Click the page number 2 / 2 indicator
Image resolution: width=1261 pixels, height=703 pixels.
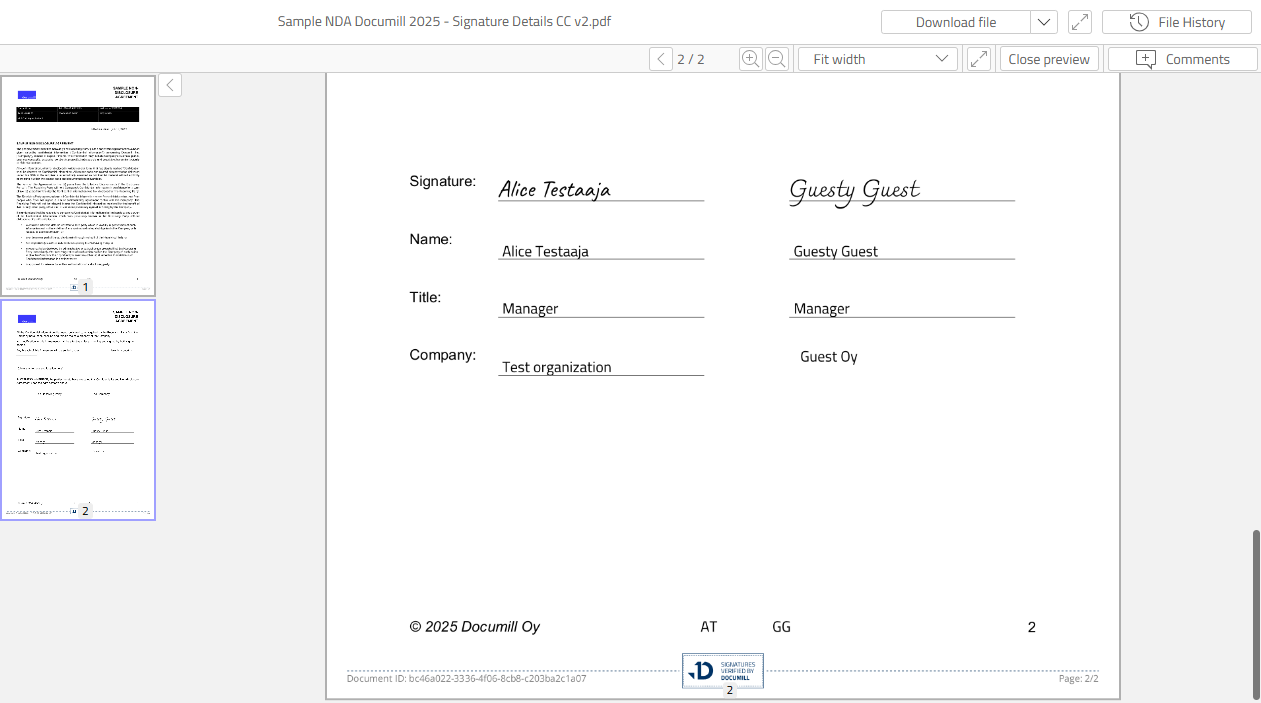(690, 59)
